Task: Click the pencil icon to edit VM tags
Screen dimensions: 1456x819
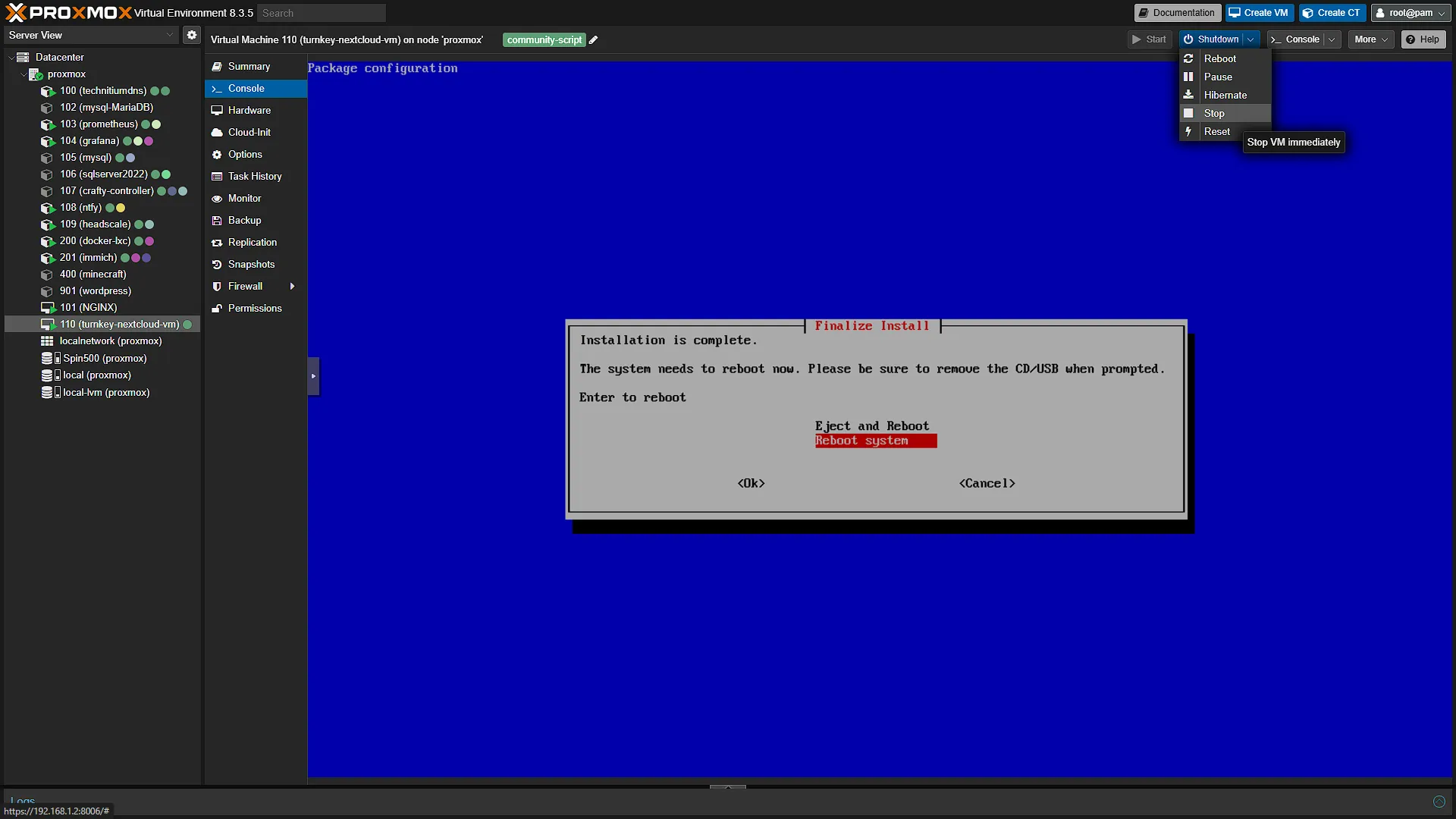Action: tap(594, 40)
